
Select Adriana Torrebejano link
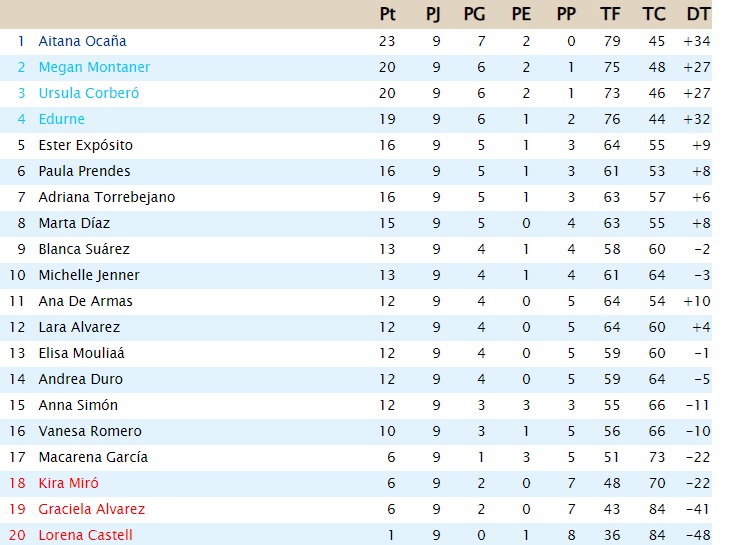[106, 197]
